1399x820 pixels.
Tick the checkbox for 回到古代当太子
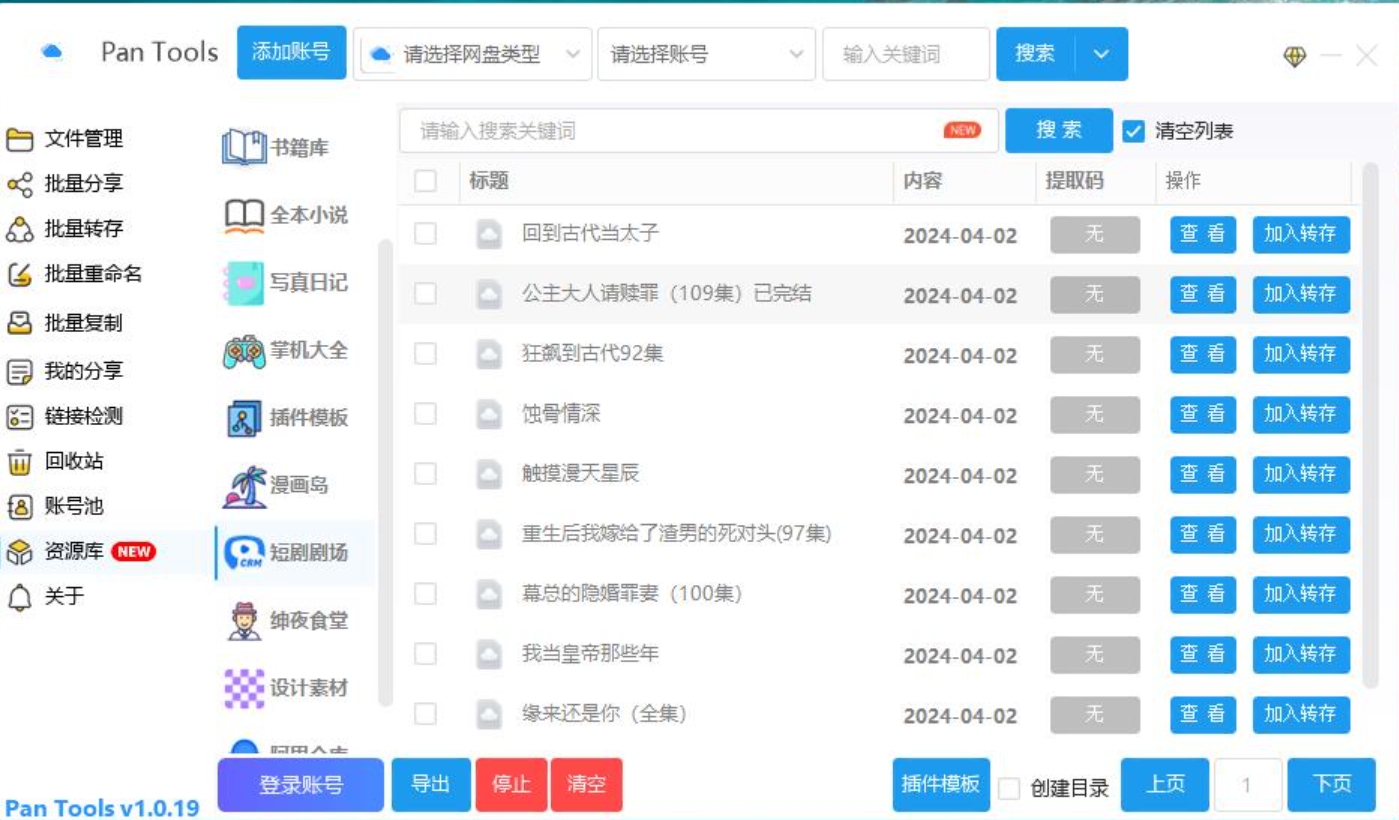(425, 234)
